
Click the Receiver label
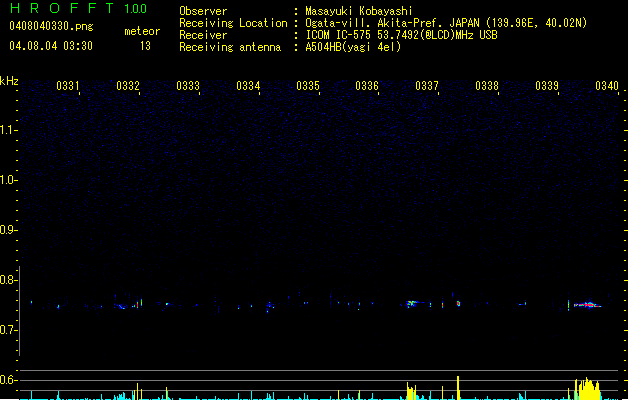click(203, 35)
